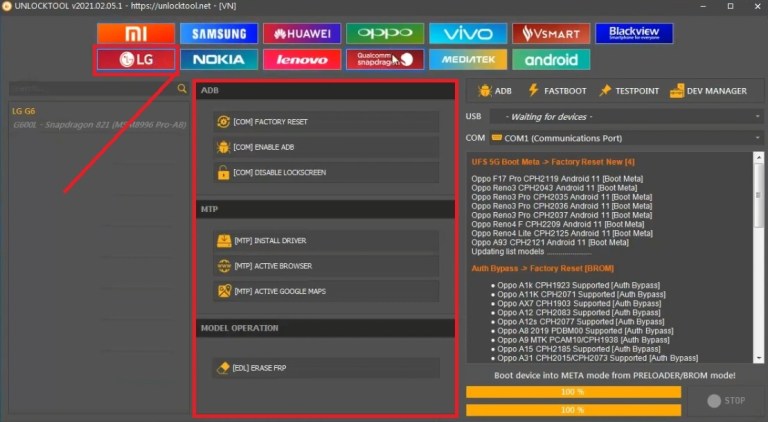The height and width of the screenshot is (422, 768).
Task: Select the Qualcomm Snapdragon tile
Action: 385,59
